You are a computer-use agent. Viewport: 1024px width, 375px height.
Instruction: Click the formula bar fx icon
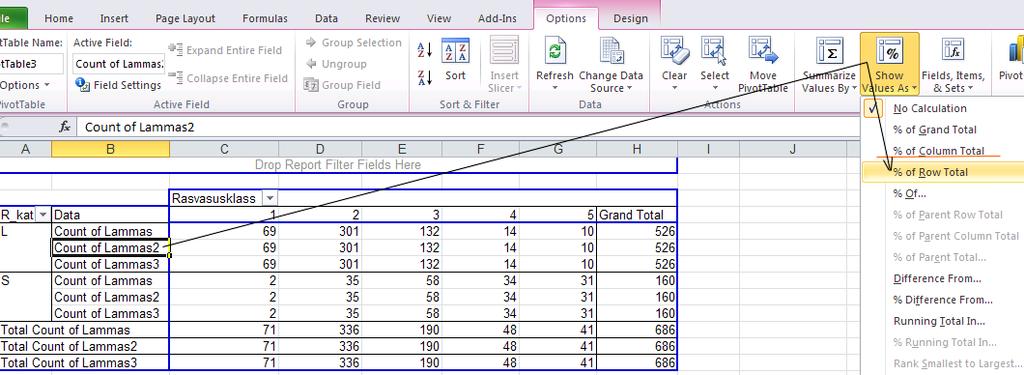coord(65,127)
